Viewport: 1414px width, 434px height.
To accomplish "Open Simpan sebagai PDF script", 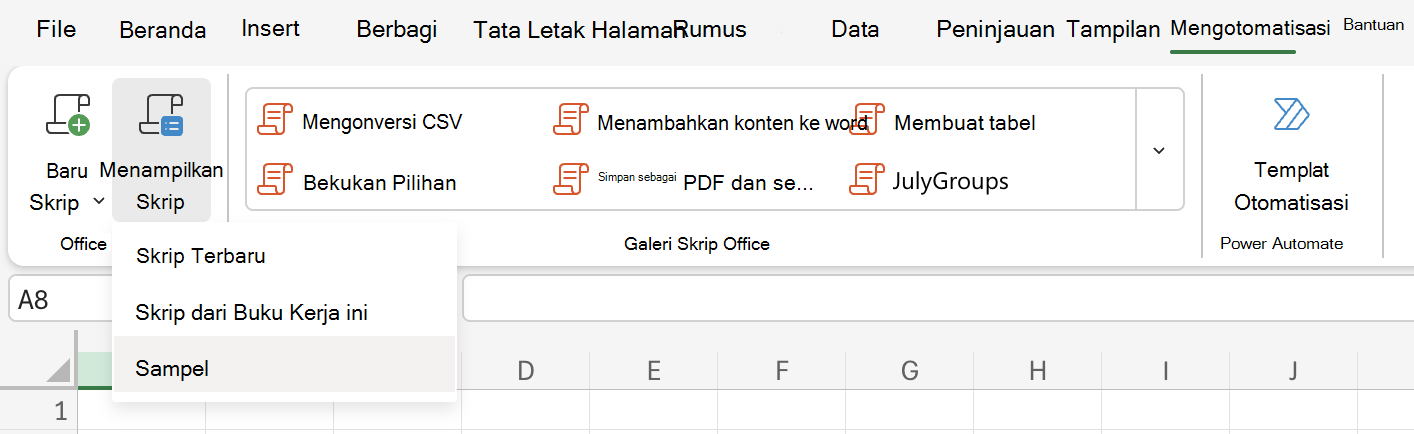I will 683,181.
